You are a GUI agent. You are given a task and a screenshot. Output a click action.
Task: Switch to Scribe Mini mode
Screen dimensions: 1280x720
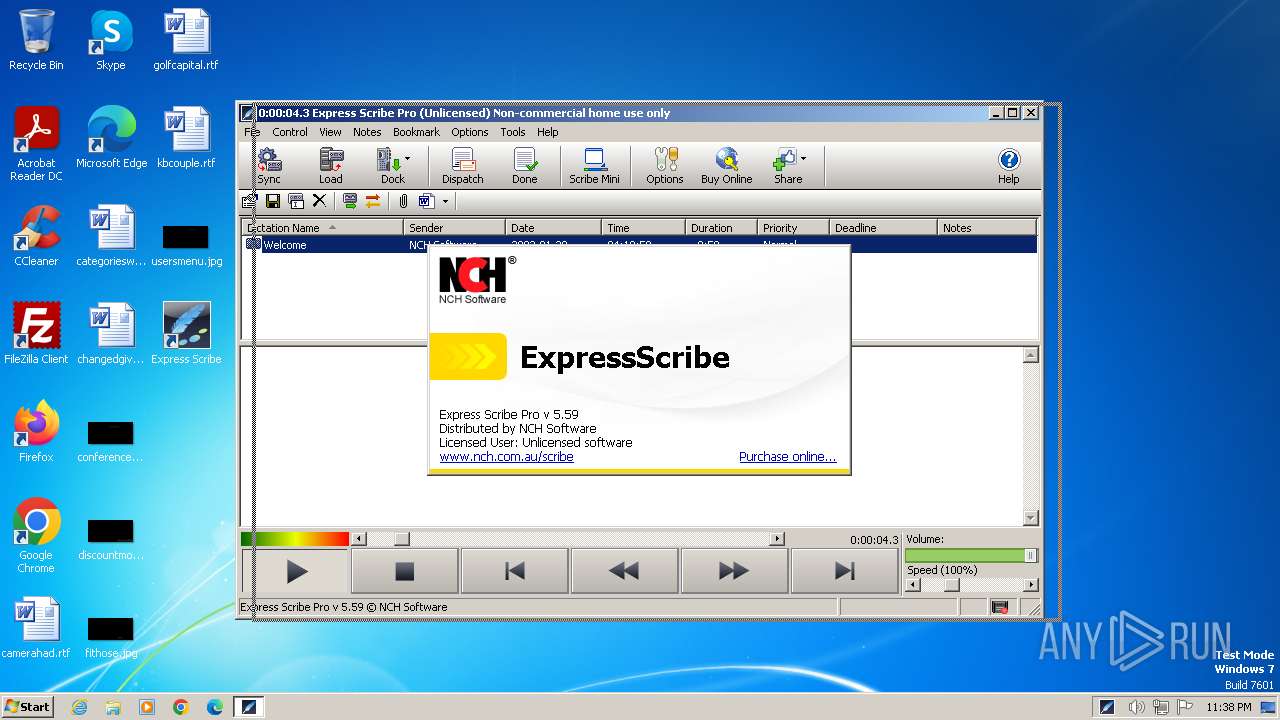pyautogui.click(x=594, y=166)
